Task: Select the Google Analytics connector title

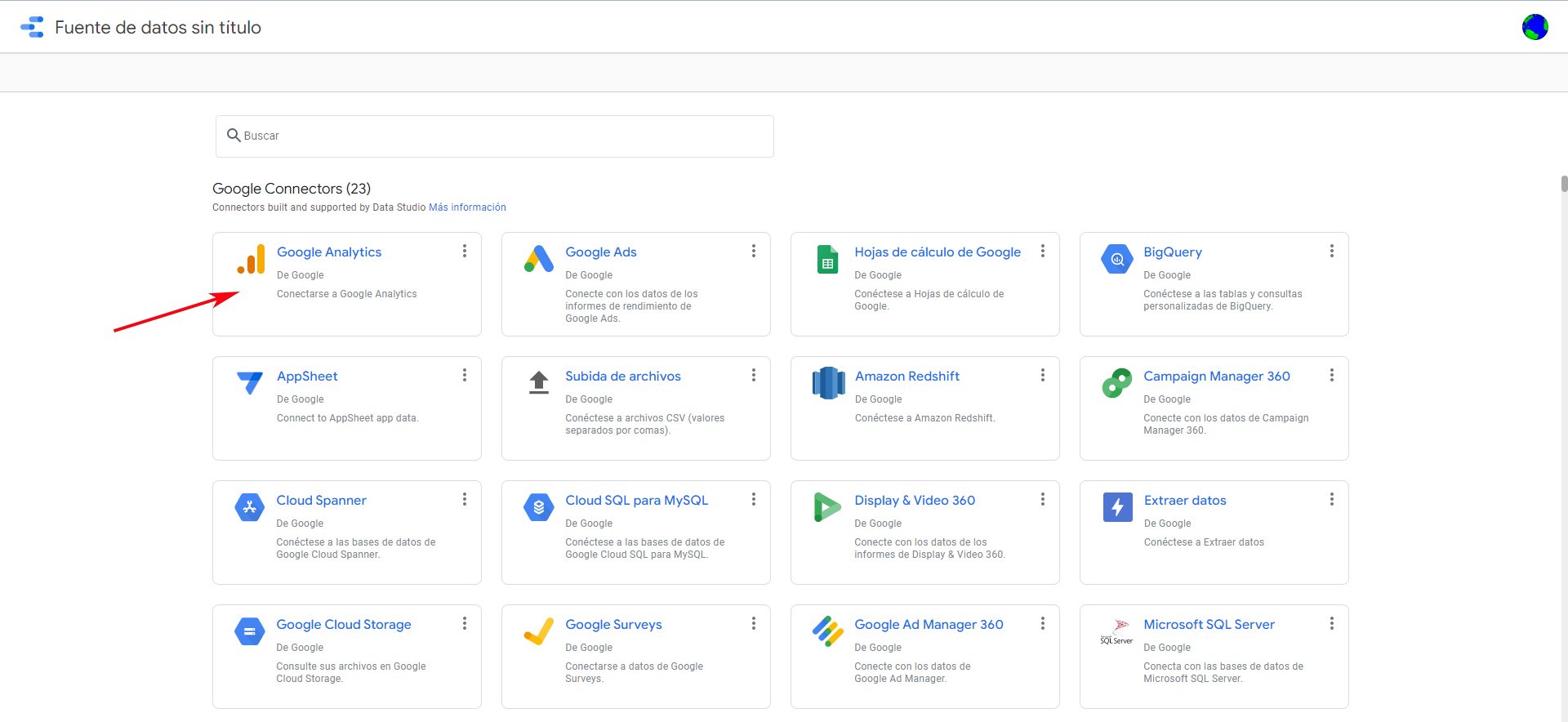Action: click(x=329, y=252)
